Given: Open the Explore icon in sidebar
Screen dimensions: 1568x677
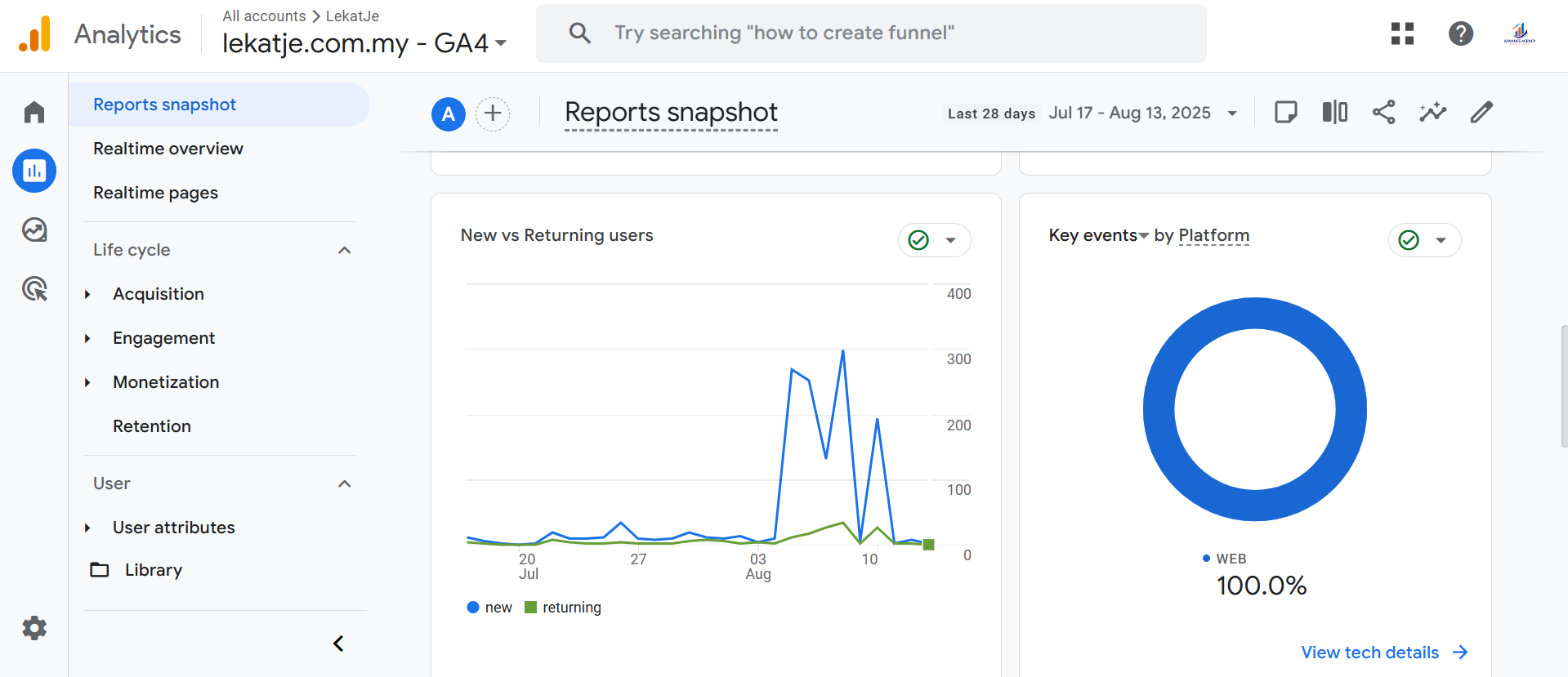Looking at the screenshot, I should (x=34, y=230).
